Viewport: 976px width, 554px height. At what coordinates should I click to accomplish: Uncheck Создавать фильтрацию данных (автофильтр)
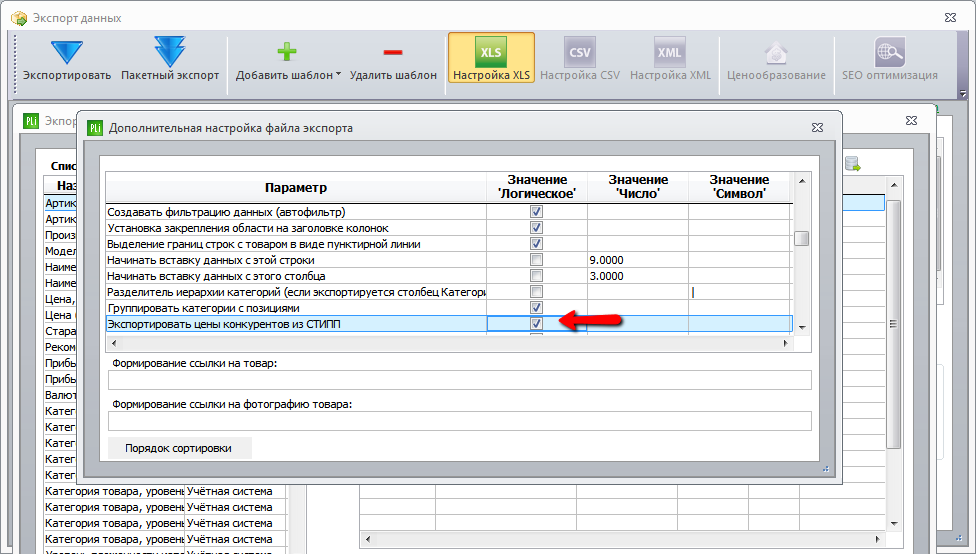coord(536,212)
